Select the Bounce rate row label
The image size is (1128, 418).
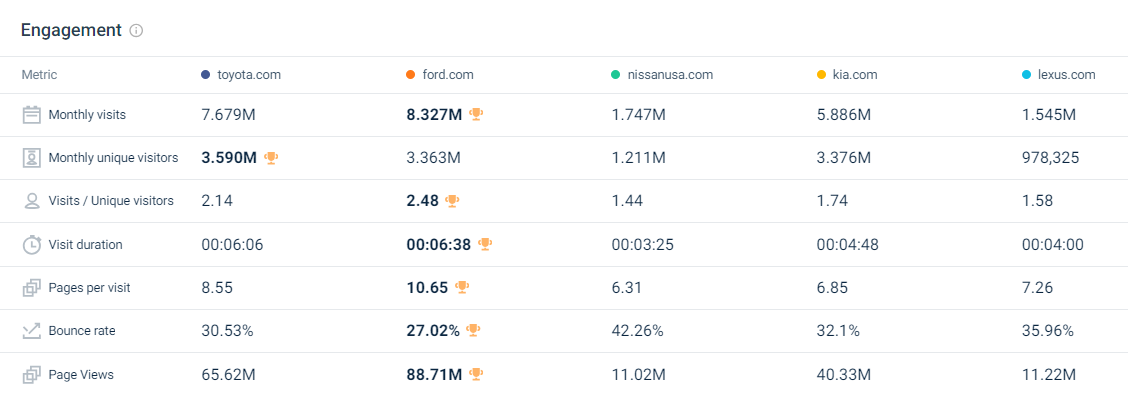(82, 331)
